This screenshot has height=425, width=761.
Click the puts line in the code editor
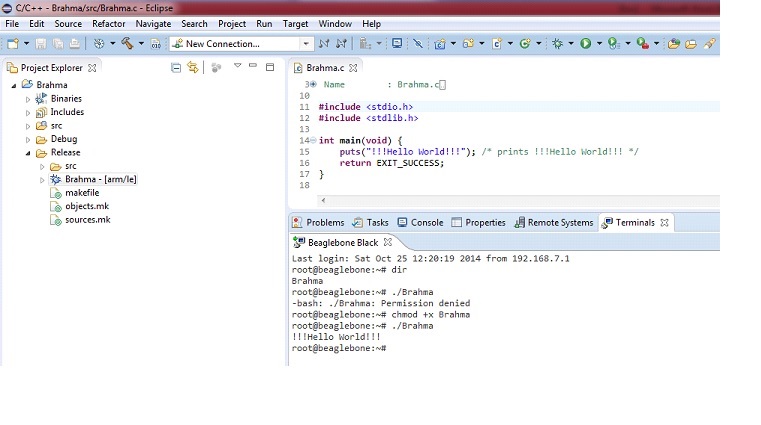489,152
